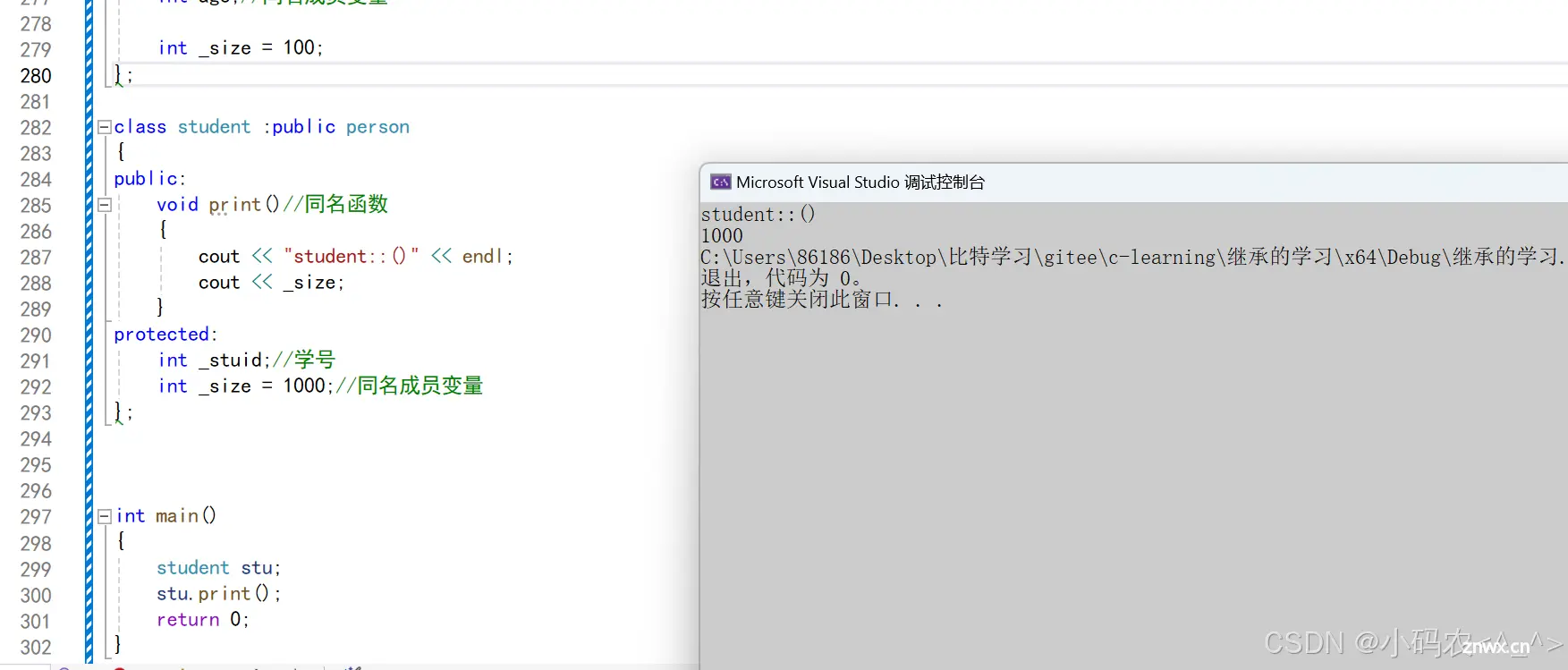The width and height of the screenshot is (1568, 670).
Task: Collapse the class student block
Action: pyautogui.click(x=105, y=127)
